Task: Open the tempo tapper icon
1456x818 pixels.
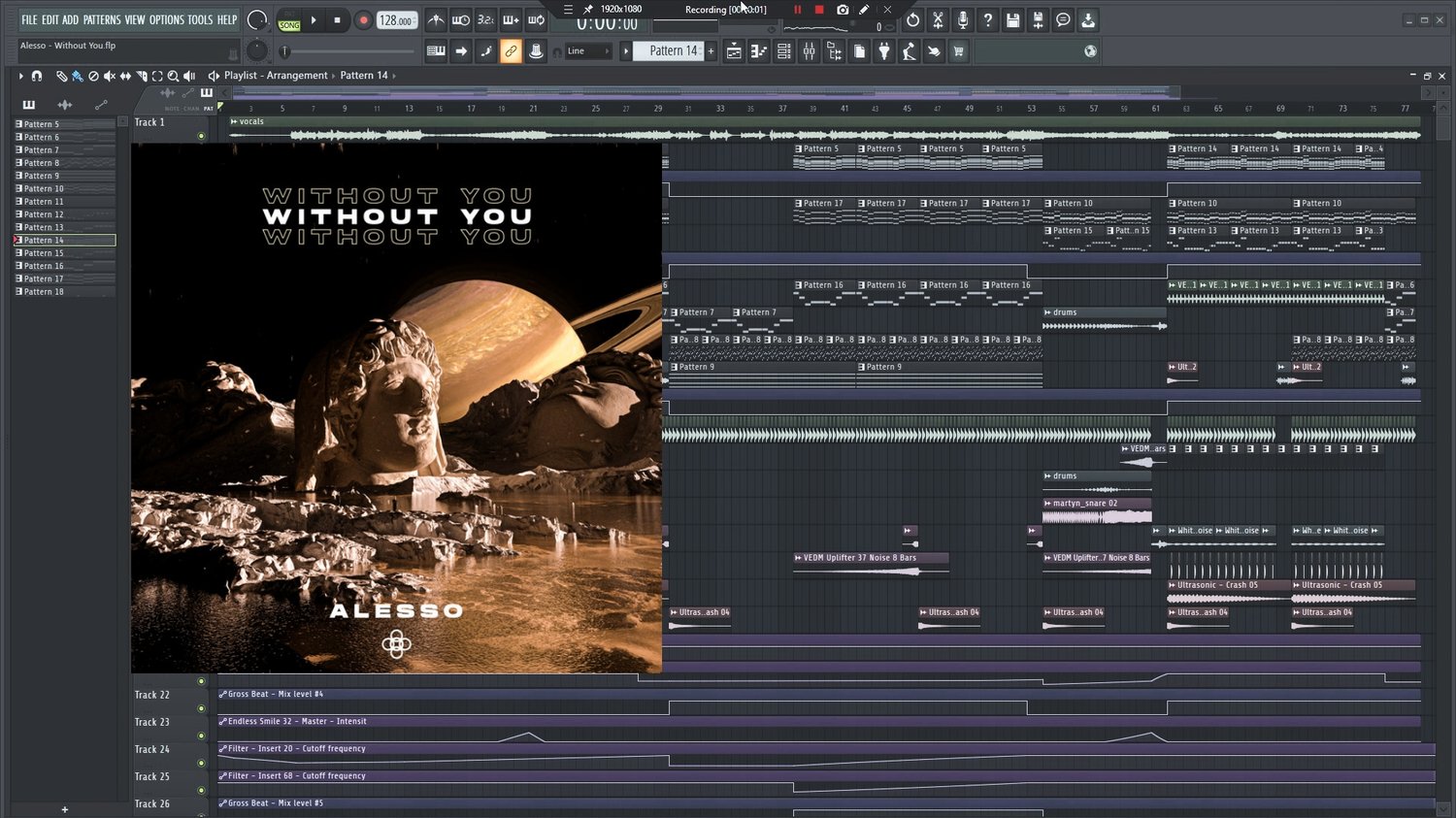Action: (x=909, y=51)
